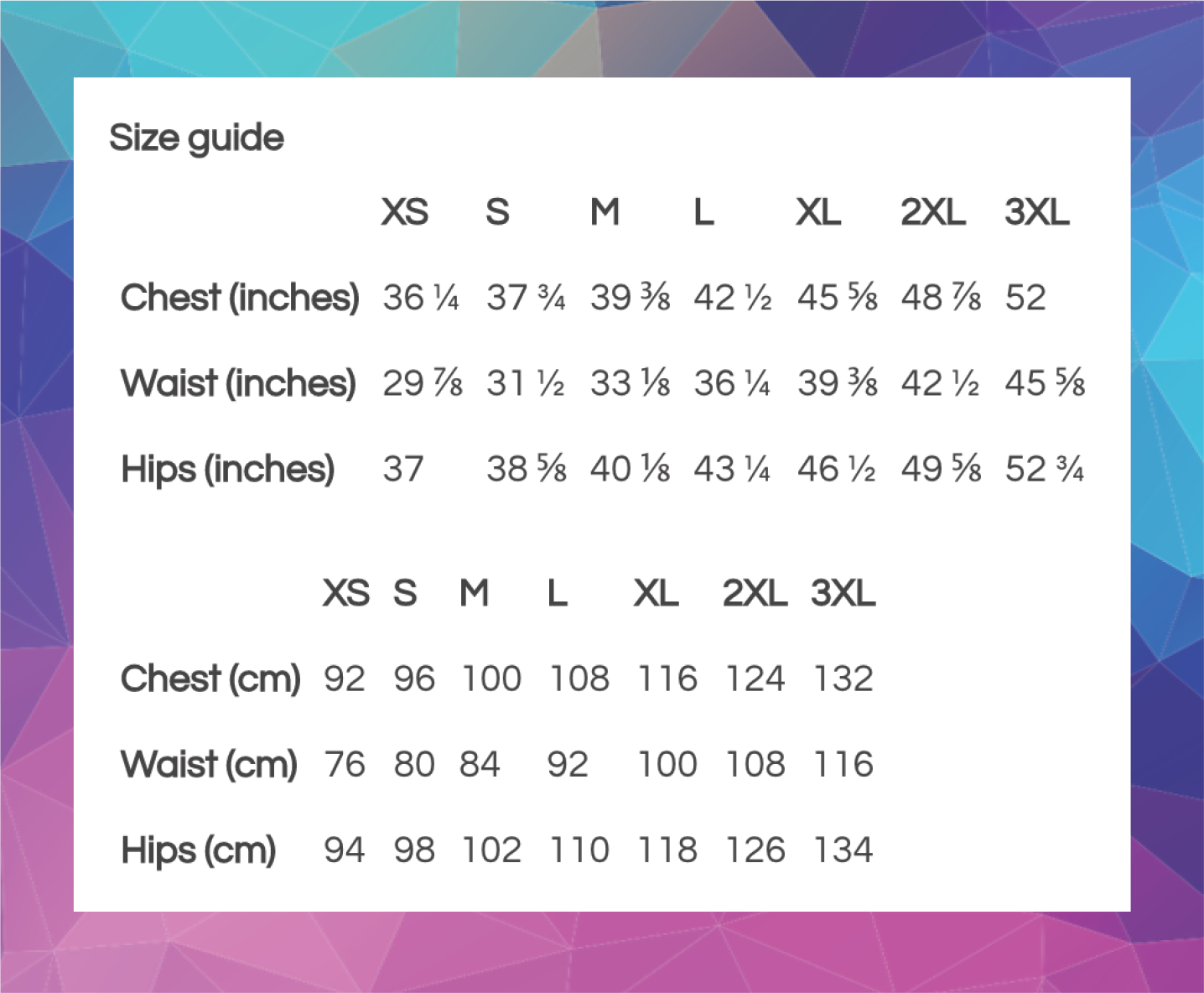Viewport: 1204px width, 993px height.
Task: Click chest inches value 48 ⅞
Action: (941, 298)
